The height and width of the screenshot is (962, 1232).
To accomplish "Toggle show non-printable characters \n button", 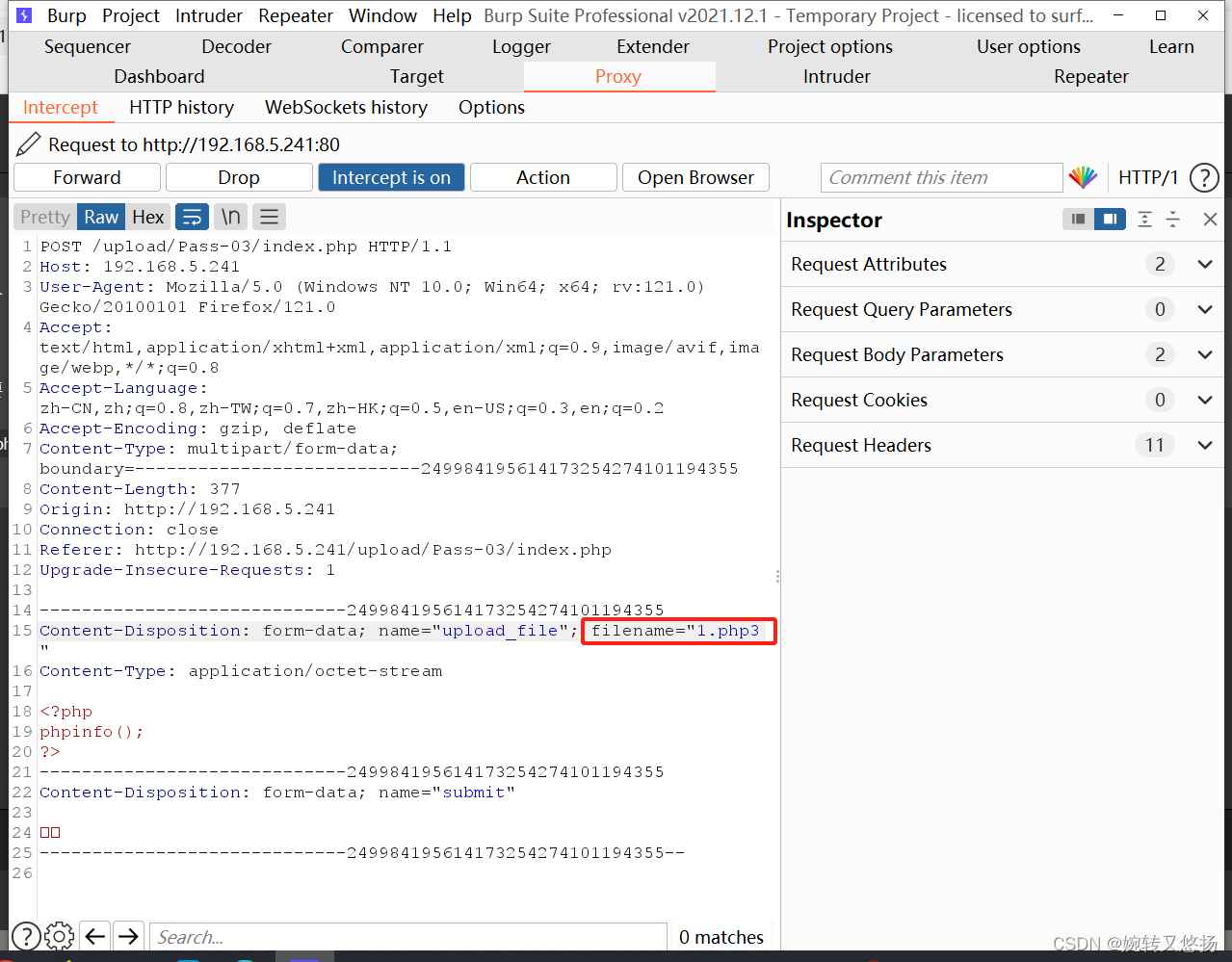I will click(230, 217).
